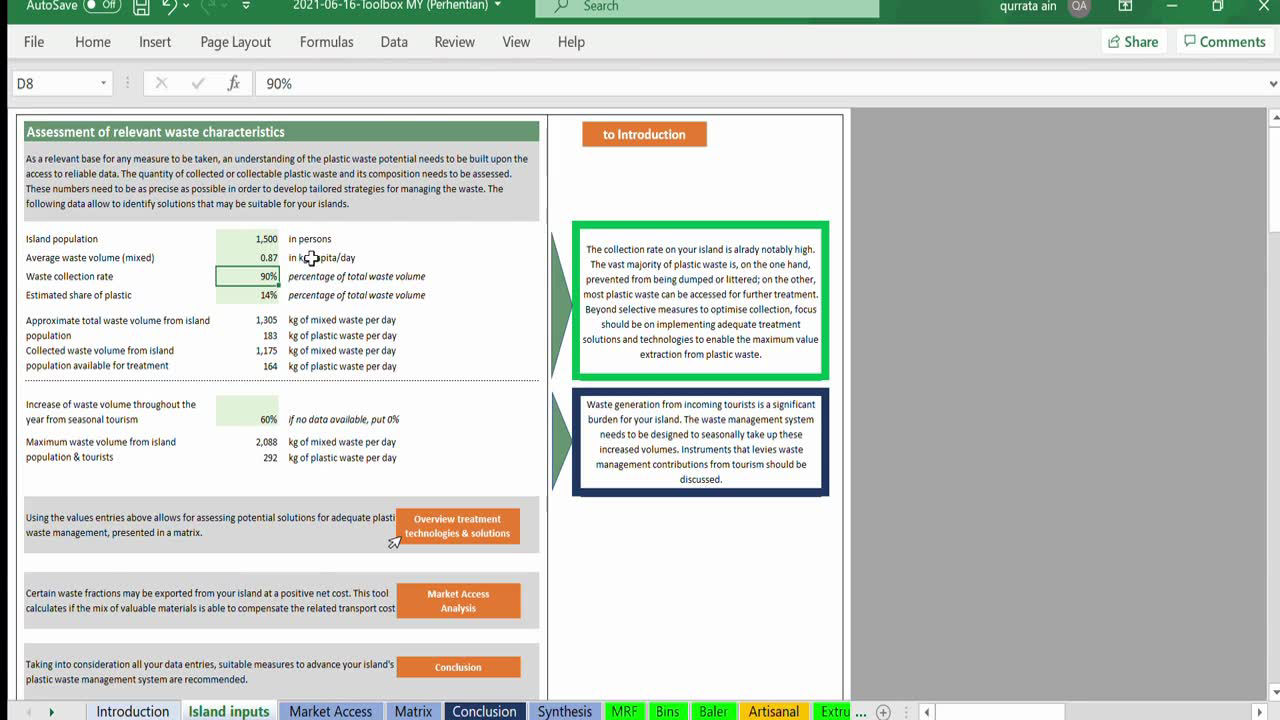The image size is (1280, 720).
Task: Click the Name Box showing D8
Action: point(55,84)
